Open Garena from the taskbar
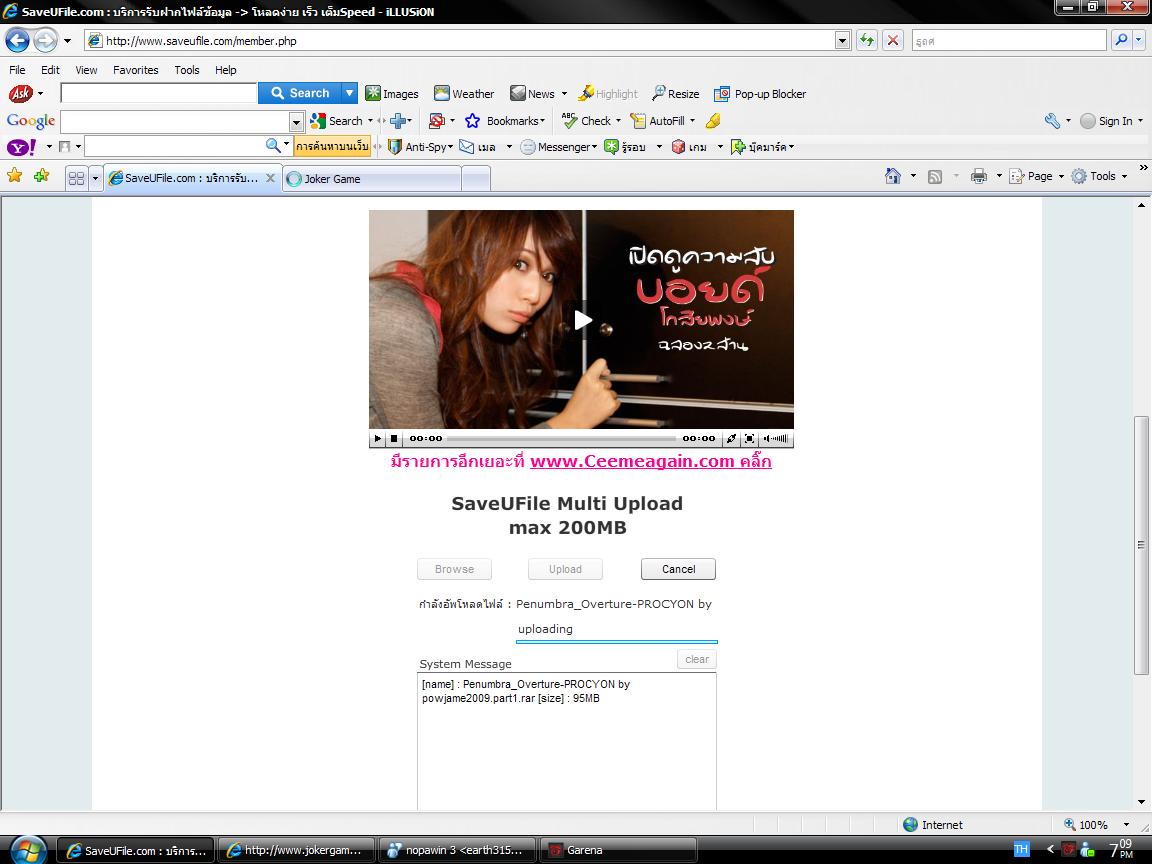Image resolution: width=1152 pixels, height=864 pixels. click(617, 850)
